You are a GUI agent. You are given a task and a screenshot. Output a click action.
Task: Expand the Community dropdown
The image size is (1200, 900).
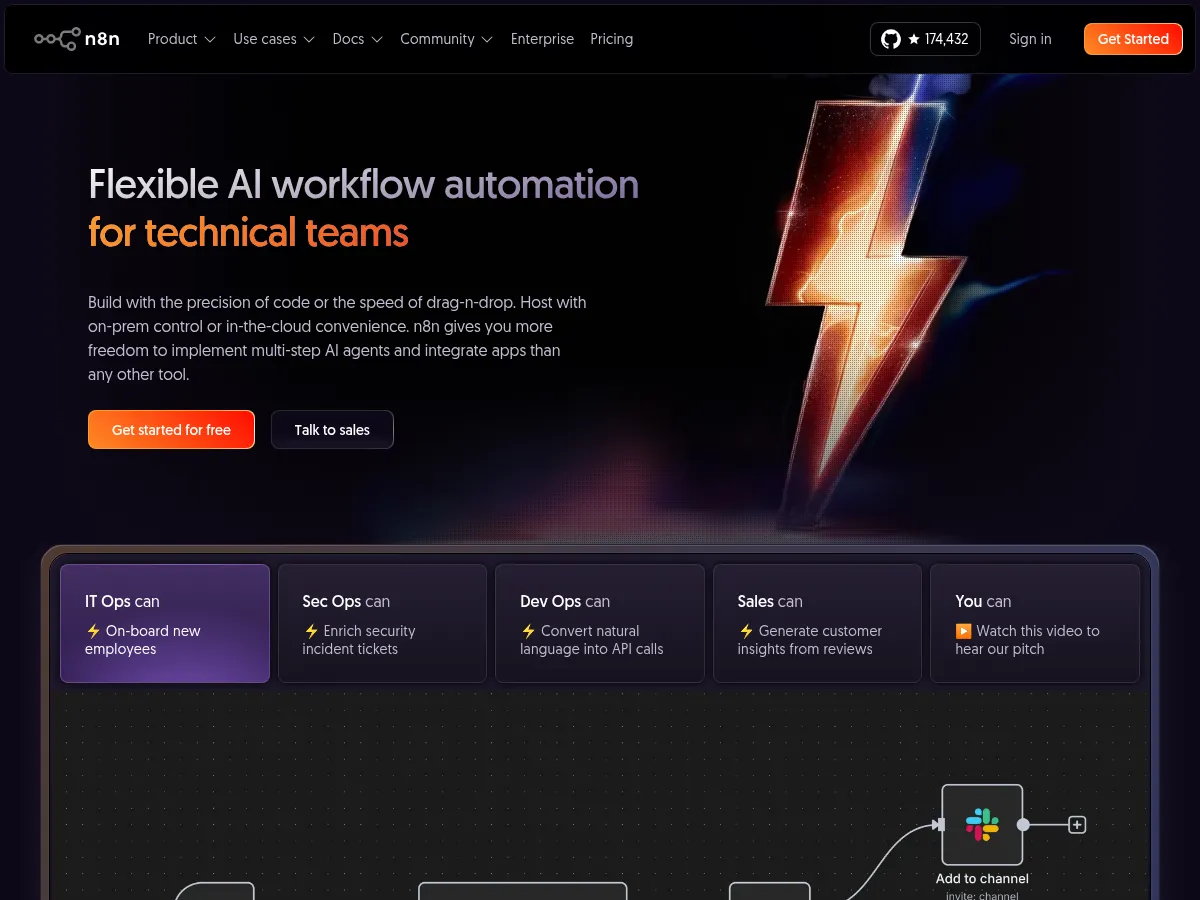click(x=446, y=39)
